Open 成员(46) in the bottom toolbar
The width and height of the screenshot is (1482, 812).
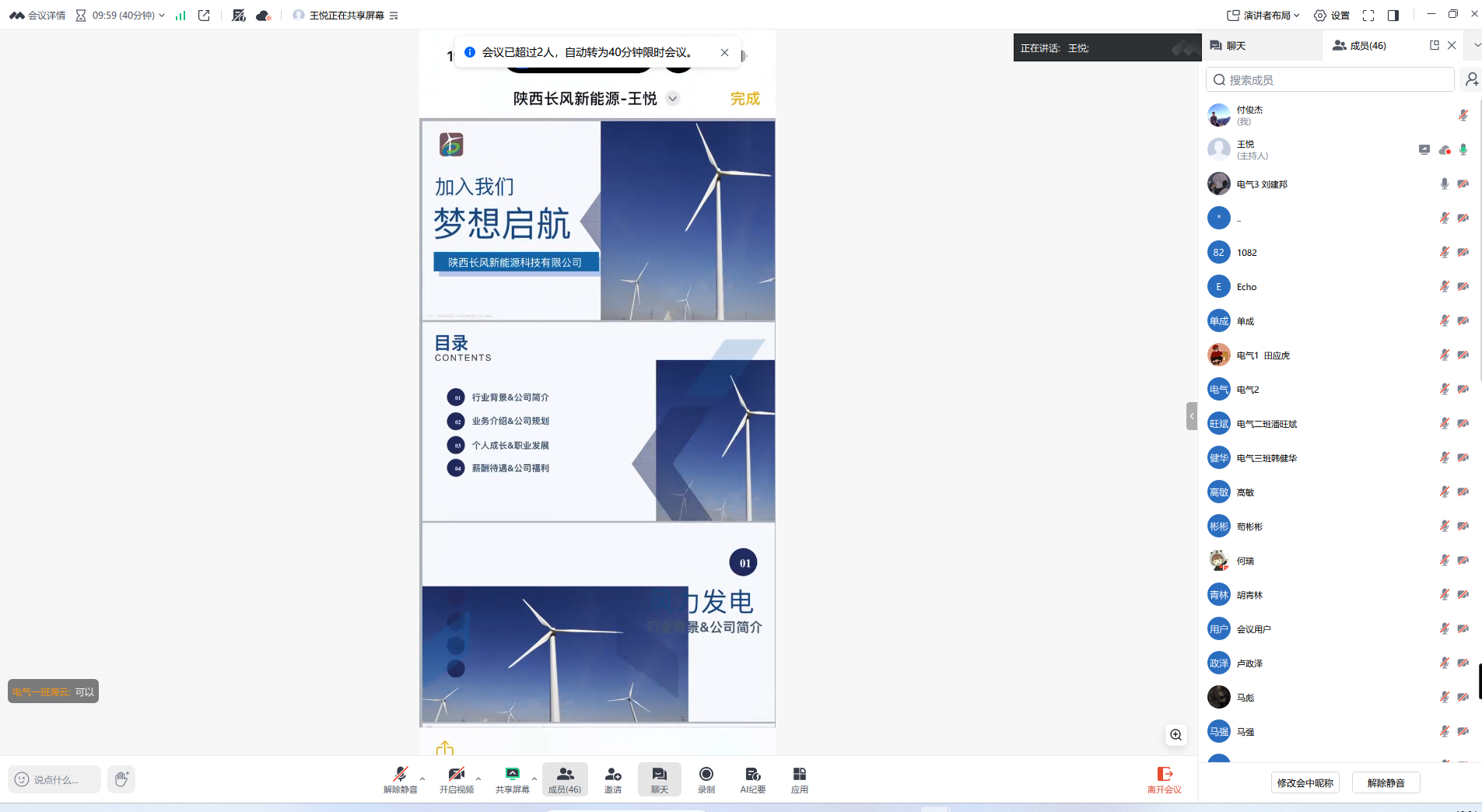565,779
